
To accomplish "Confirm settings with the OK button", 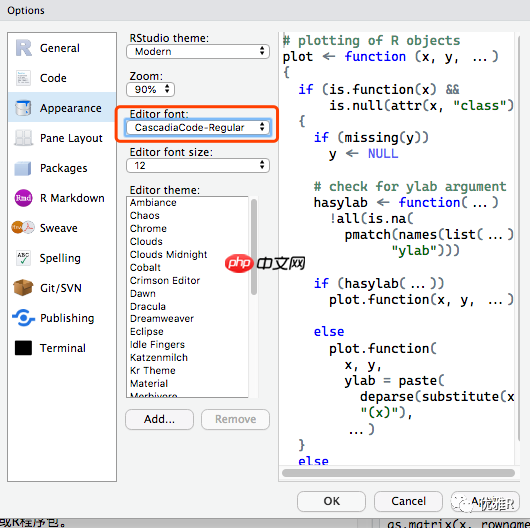I will click(x=332, y=501).
